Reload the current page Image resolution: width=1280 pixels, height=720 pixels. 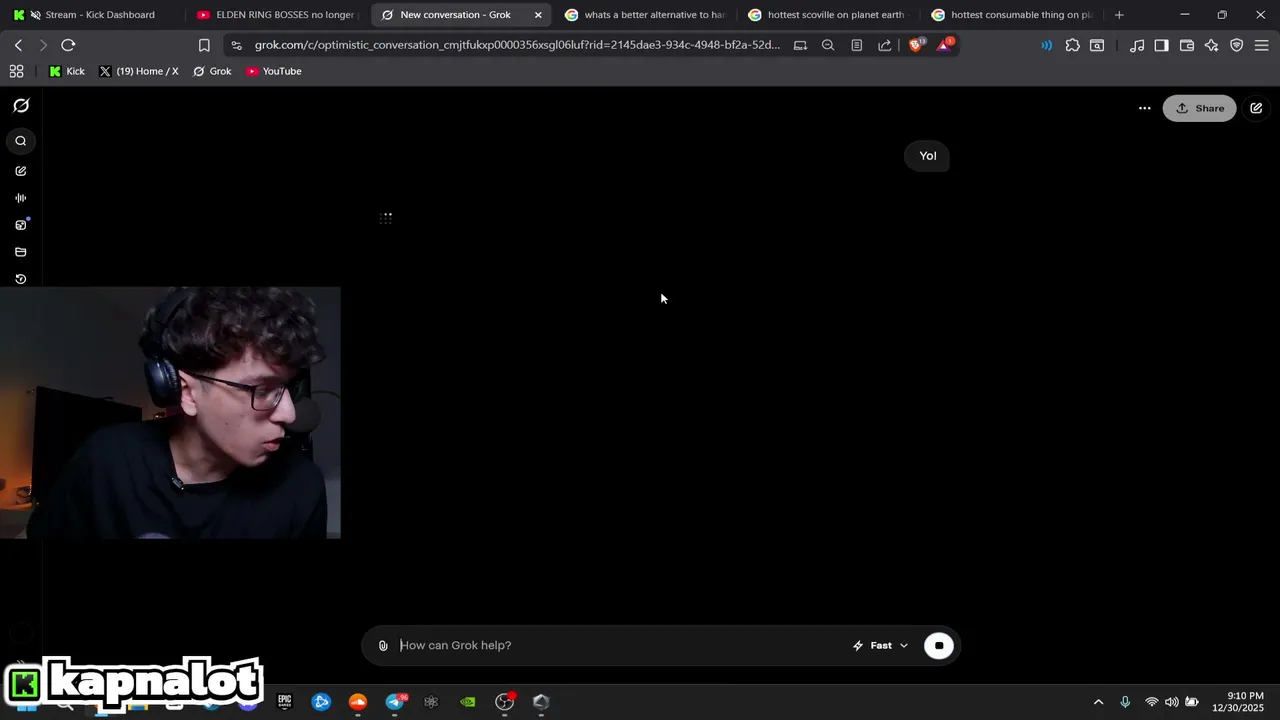coord(68,45)
